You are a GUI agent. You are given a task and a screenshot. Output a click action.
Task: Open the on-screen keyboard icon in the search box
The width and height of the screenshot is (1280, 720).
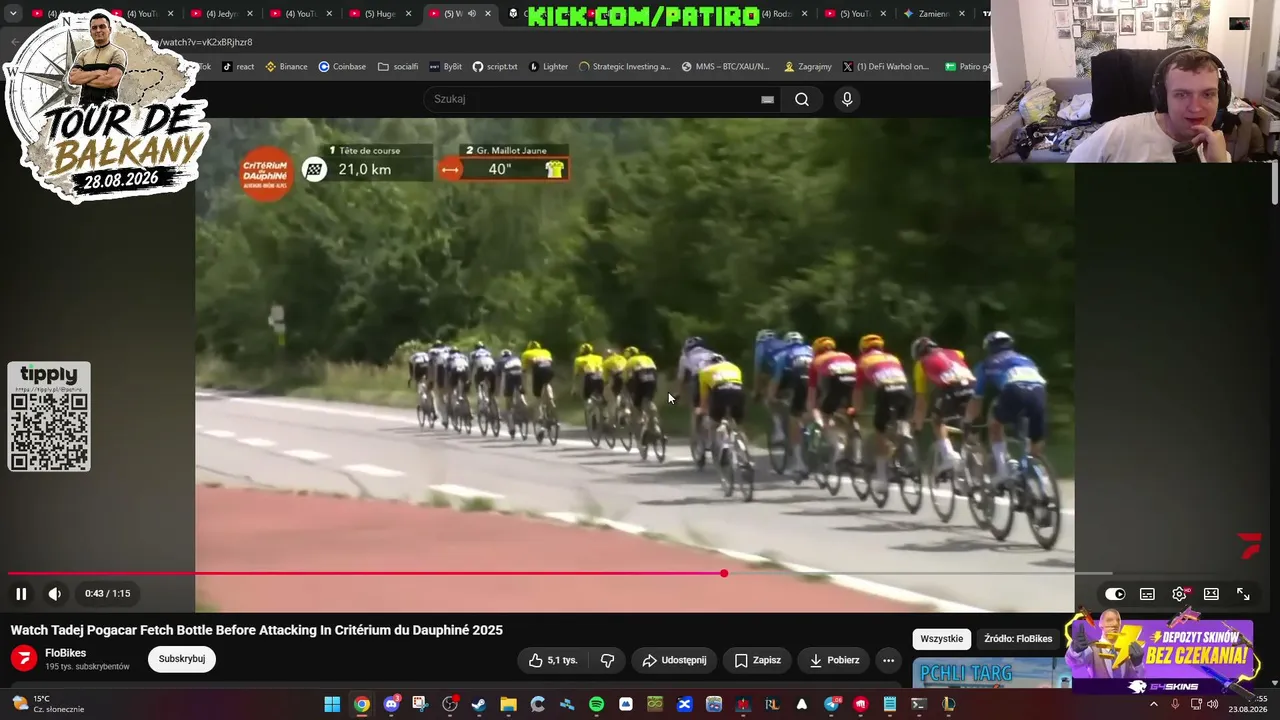767,99
